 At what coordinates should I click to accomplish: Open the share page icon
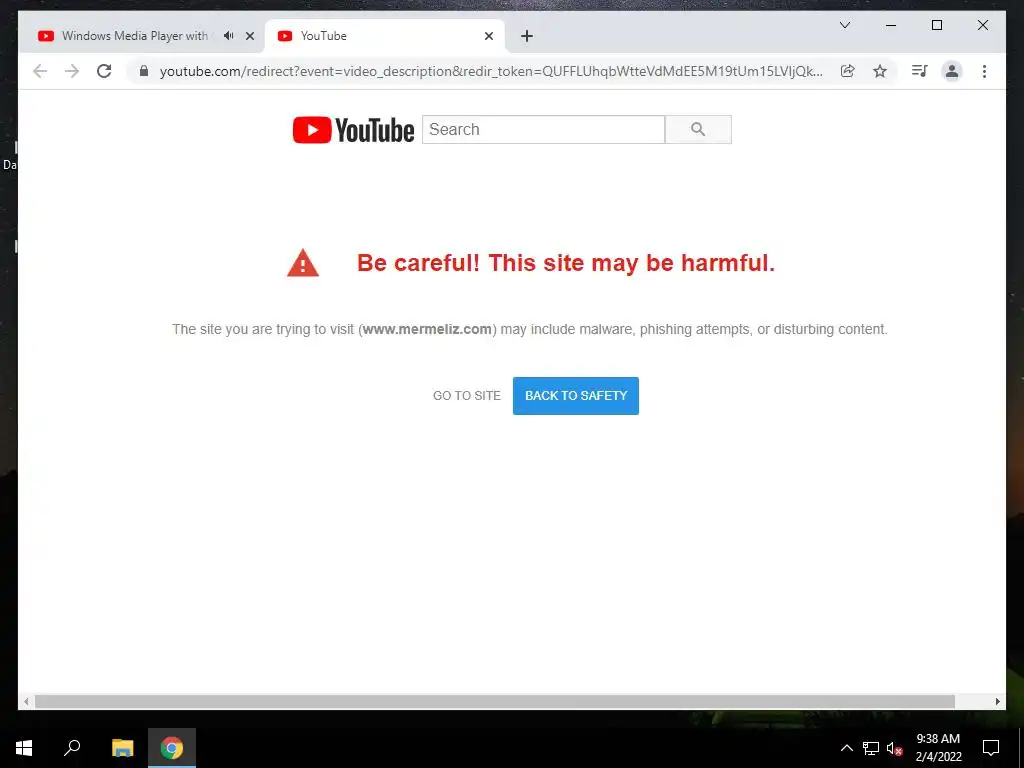coord(848,71)
